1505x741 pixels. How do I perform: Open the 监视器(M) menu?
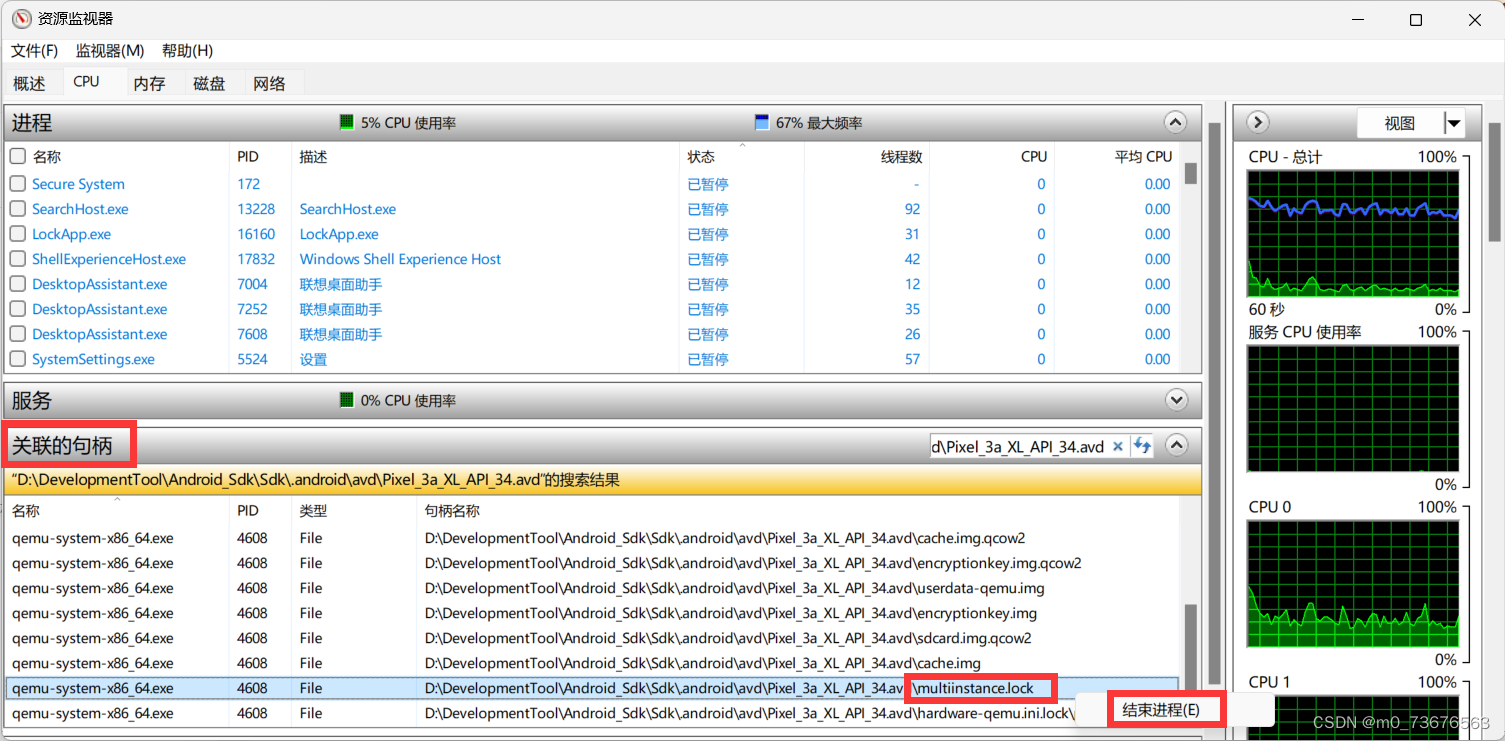point(110,51)
